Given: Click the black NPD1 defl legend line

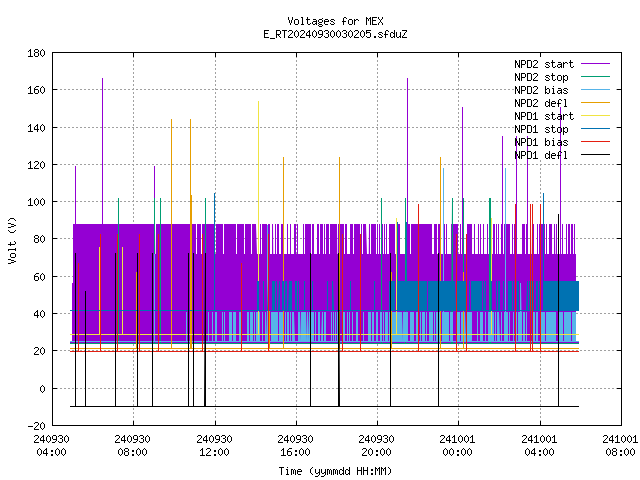Looking at the screenshot, I should pos(595,155).
